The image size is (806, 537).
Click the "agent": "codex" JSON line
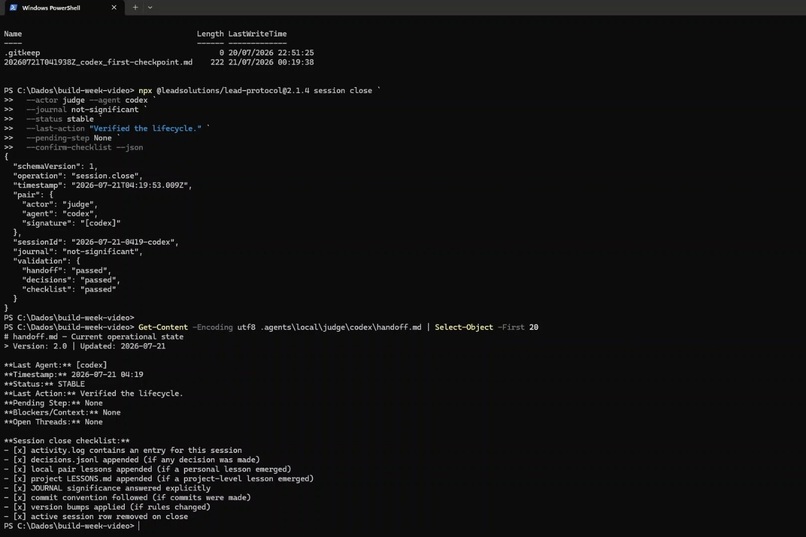point(60,214)
